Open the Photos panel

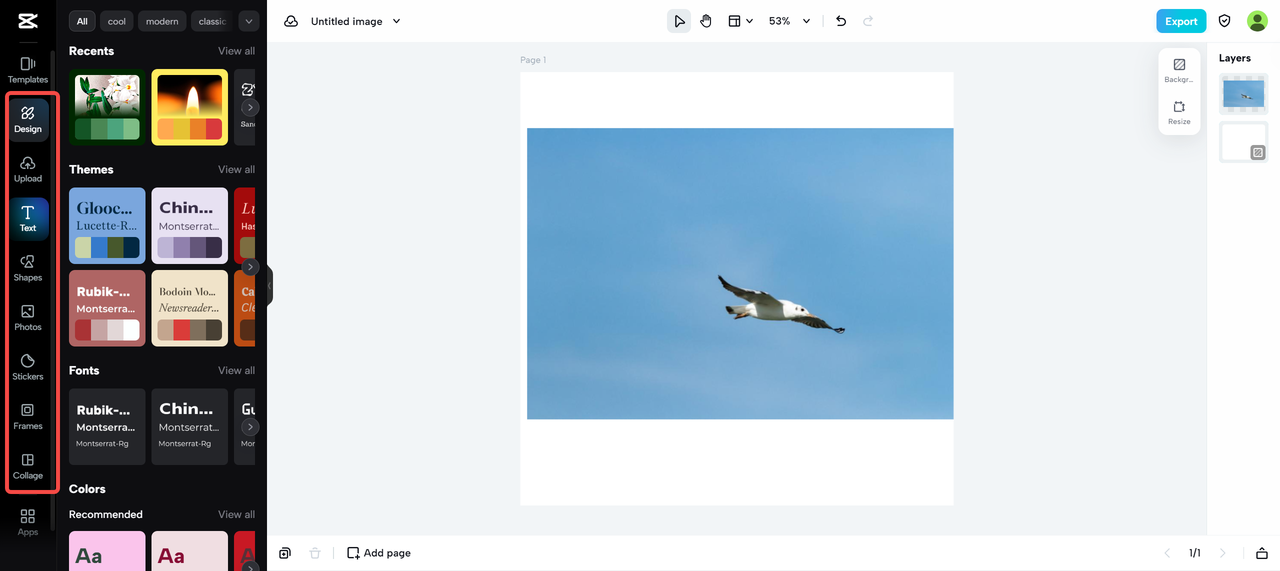coord(27,317)
